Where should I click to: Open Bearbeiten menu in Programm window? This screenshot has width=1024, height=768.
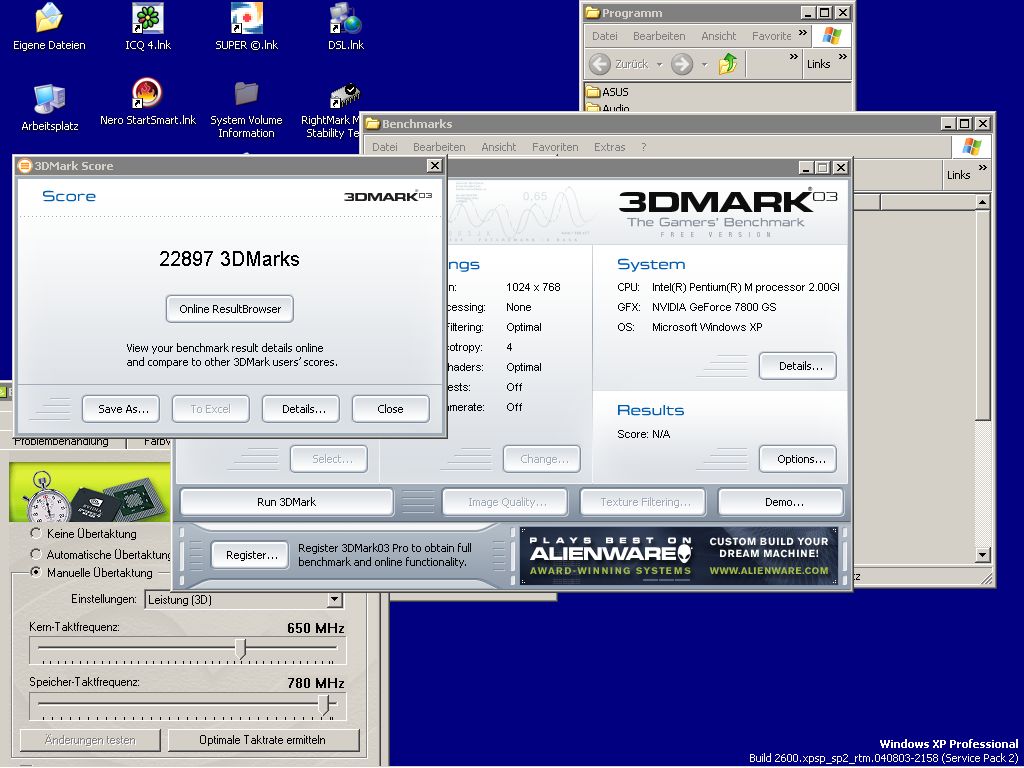click(659, 36)
